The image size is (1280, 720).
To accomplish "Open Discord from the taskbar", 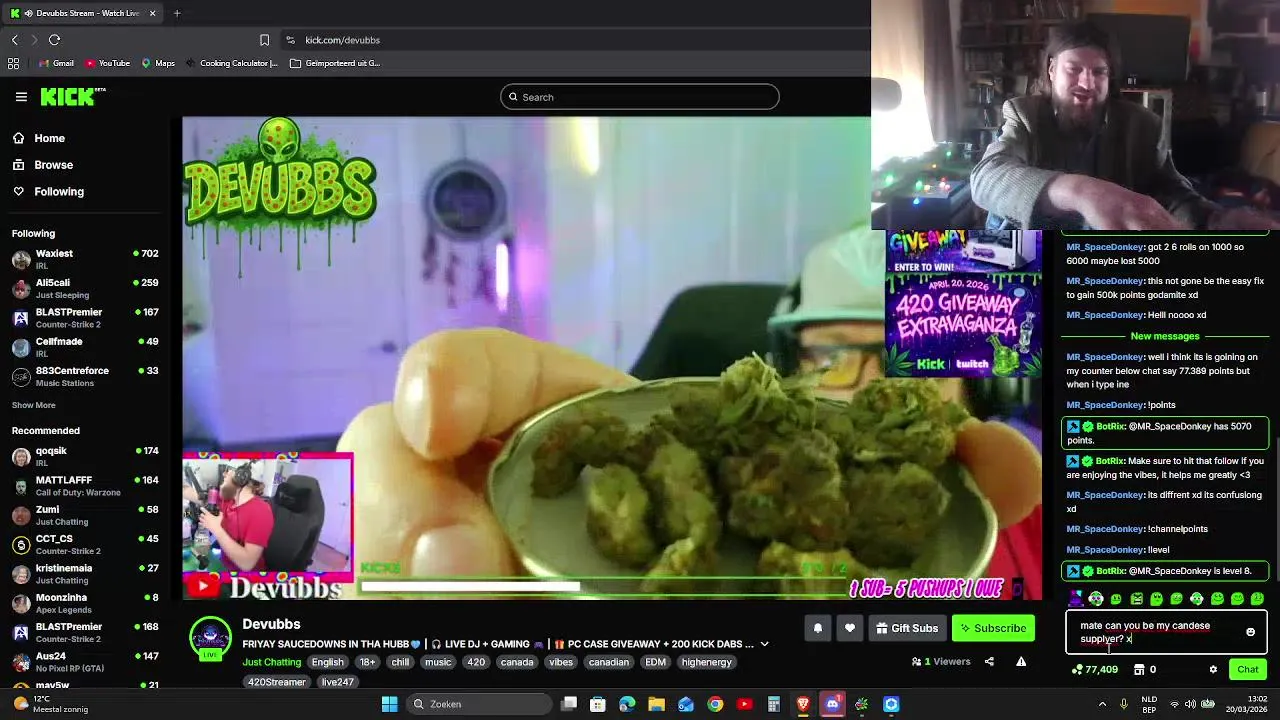I will (832, 704).
